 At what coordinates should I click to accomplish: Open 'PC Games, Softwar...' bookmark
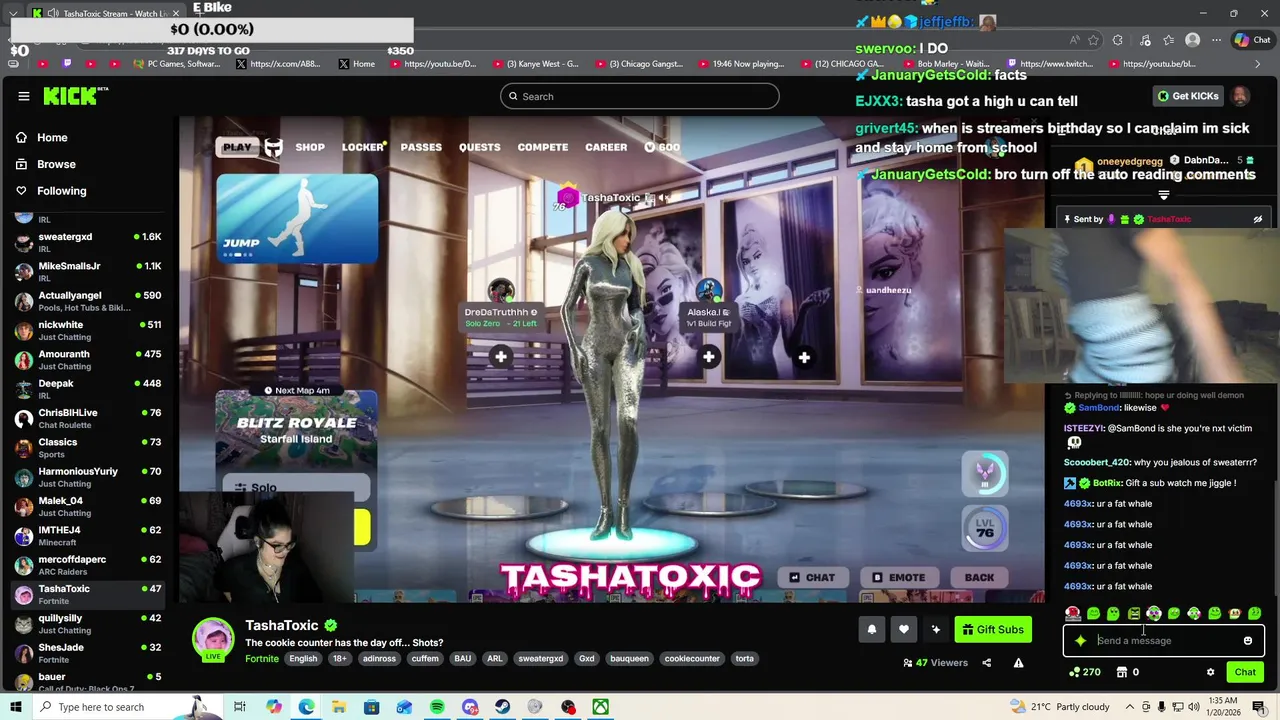tap(176, 64)
